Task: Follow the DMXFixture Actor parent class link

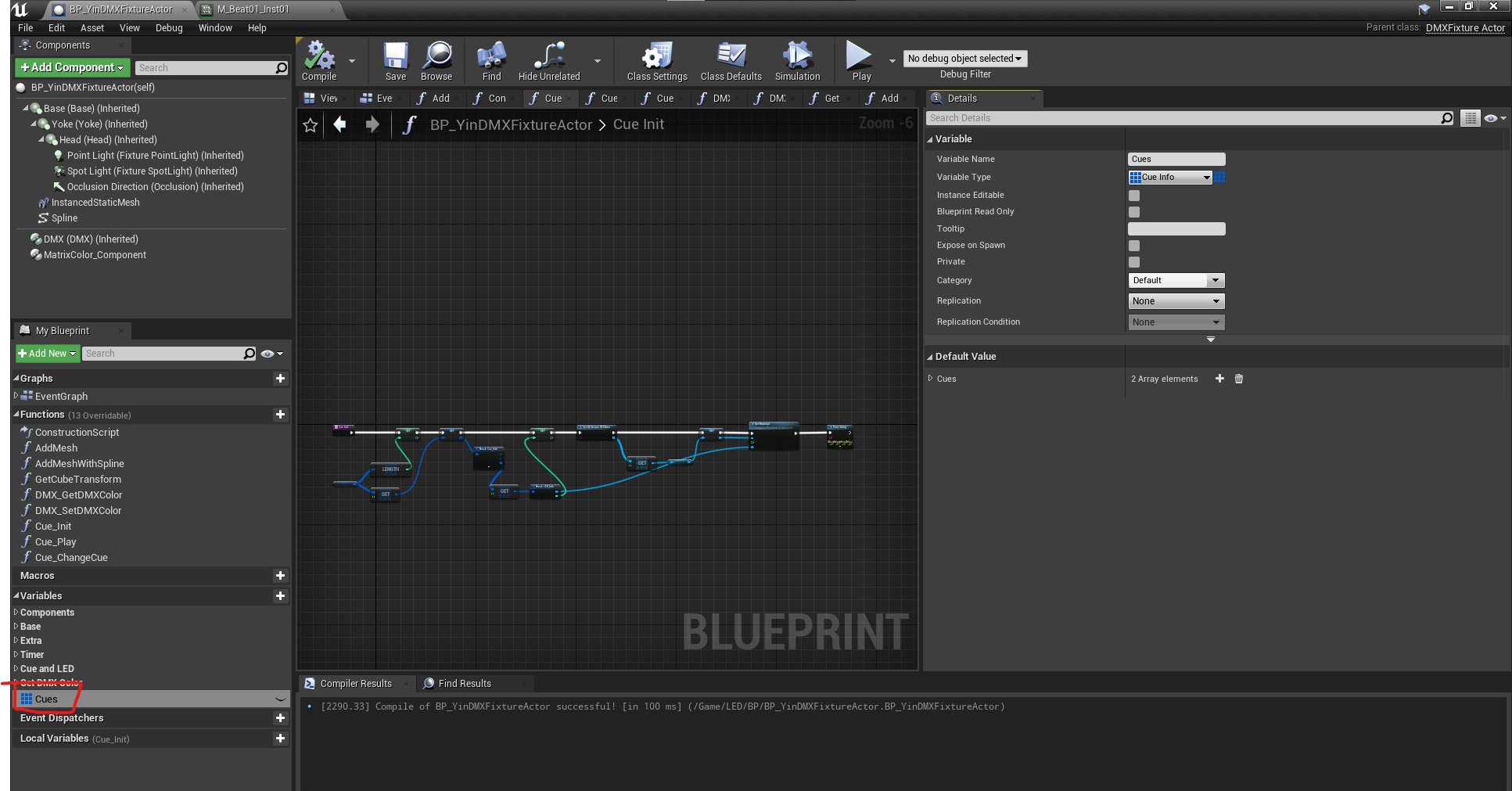Action: [x=1465, y=28]
